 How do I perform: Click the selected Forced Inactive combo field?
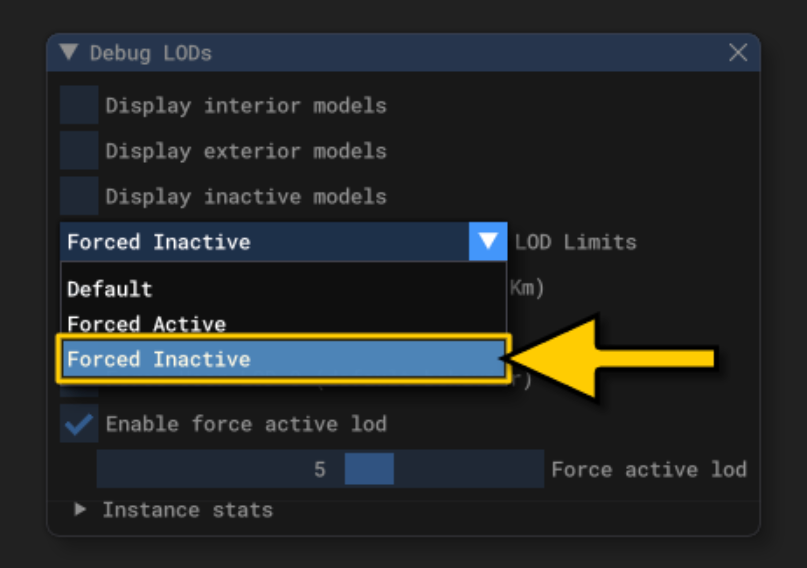click(x=264, y=241)
